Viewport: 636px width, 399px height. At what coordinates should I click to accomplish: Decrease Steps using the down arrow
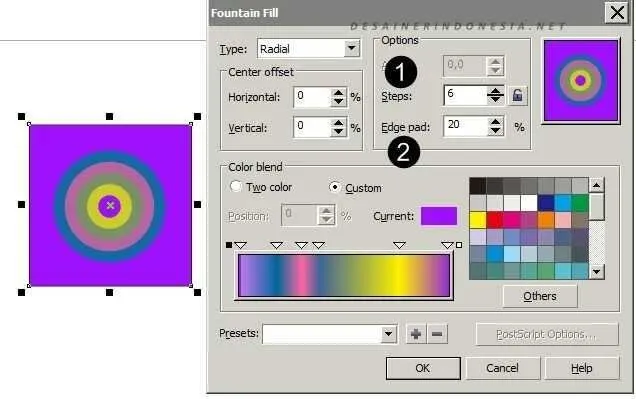tap(495, 100)
